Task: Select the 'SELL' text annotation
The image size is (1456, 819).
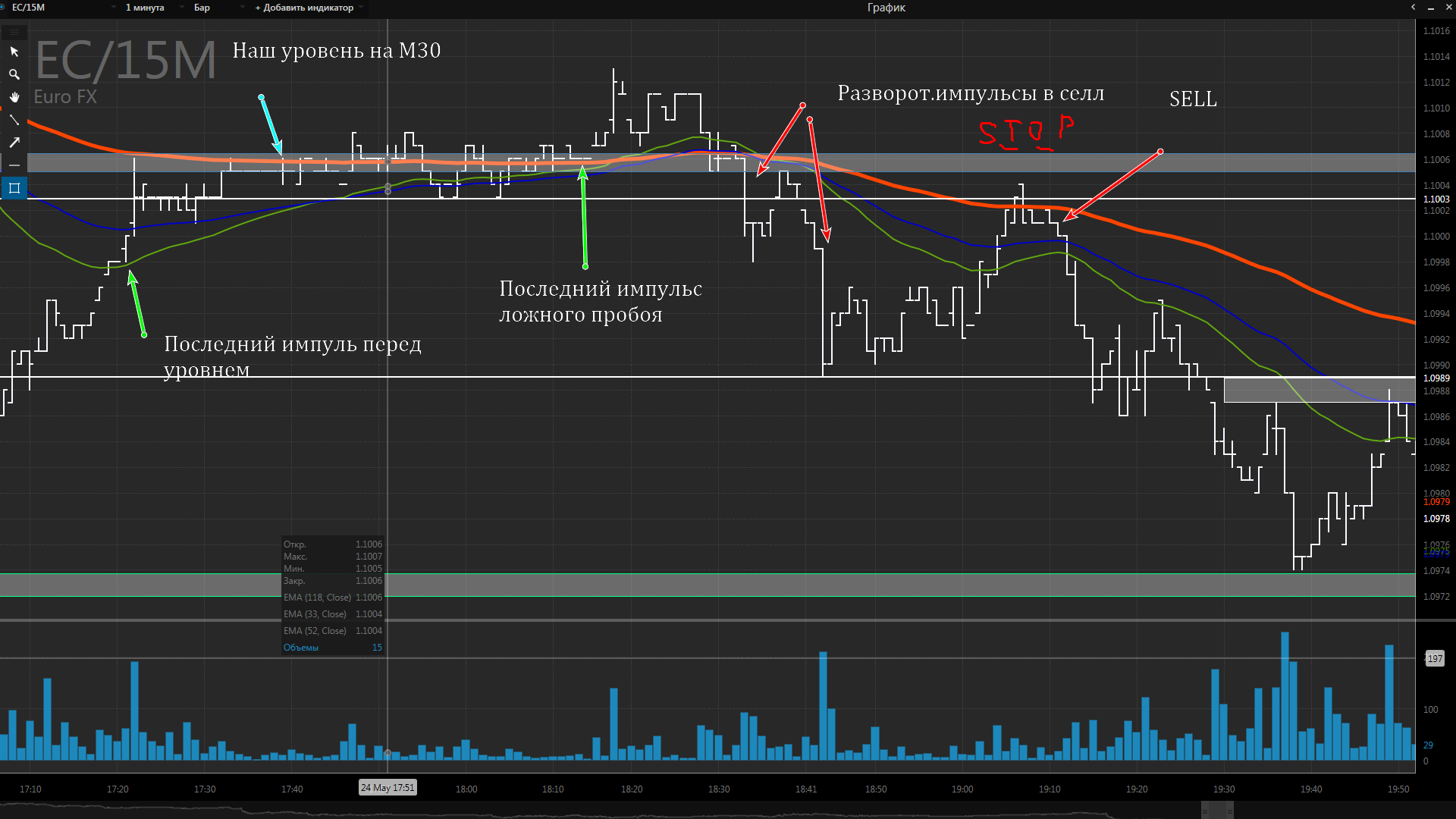Action: click(x=1193, y=99)
